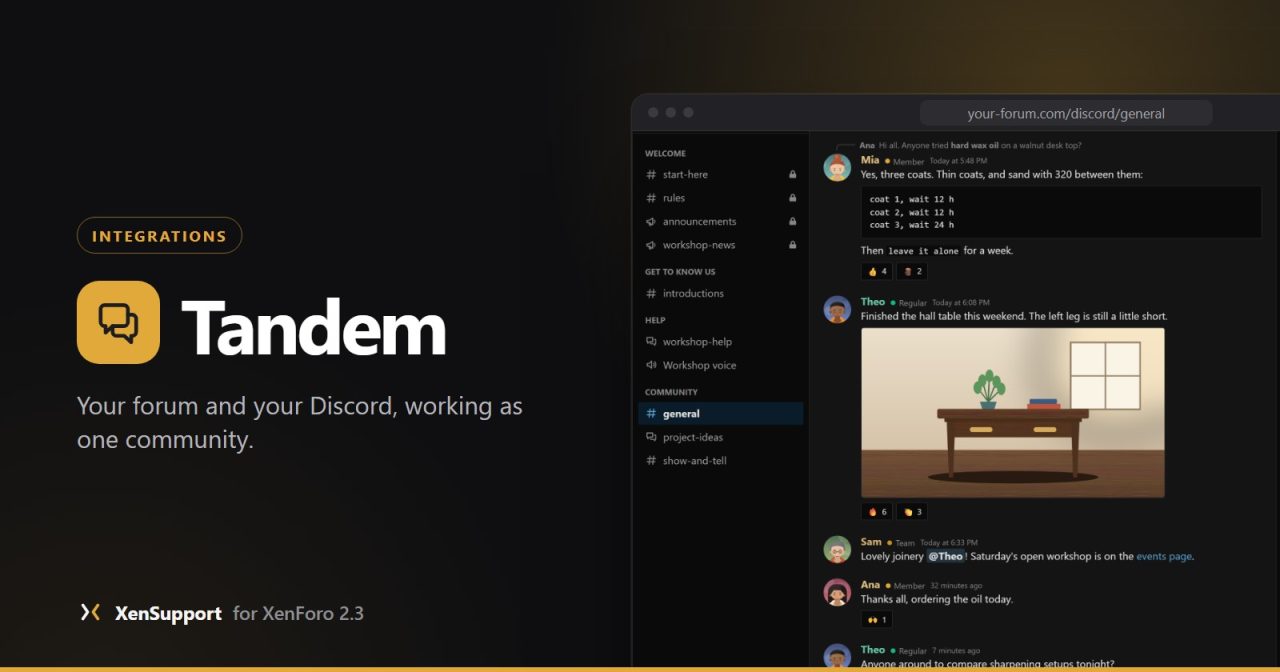Switch to the workshop-news channel

[720, 245]
